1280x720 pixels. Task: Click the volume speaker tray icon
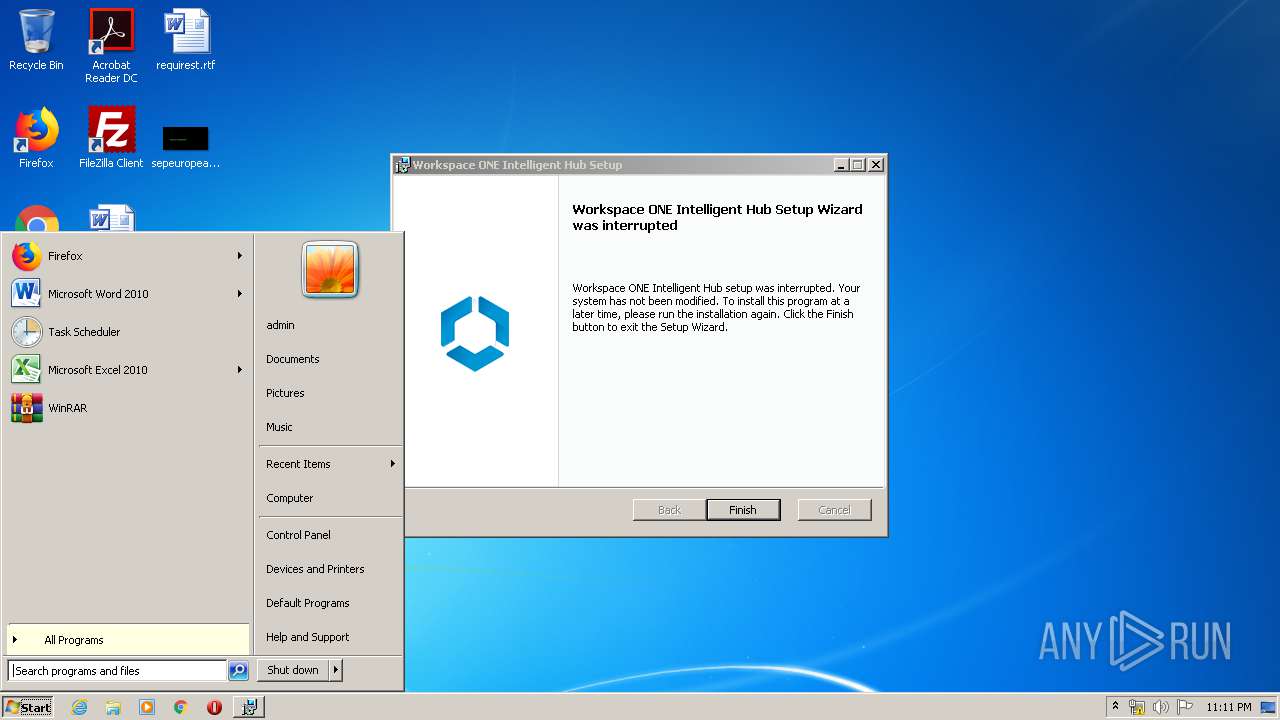(x=1161, y=707)
